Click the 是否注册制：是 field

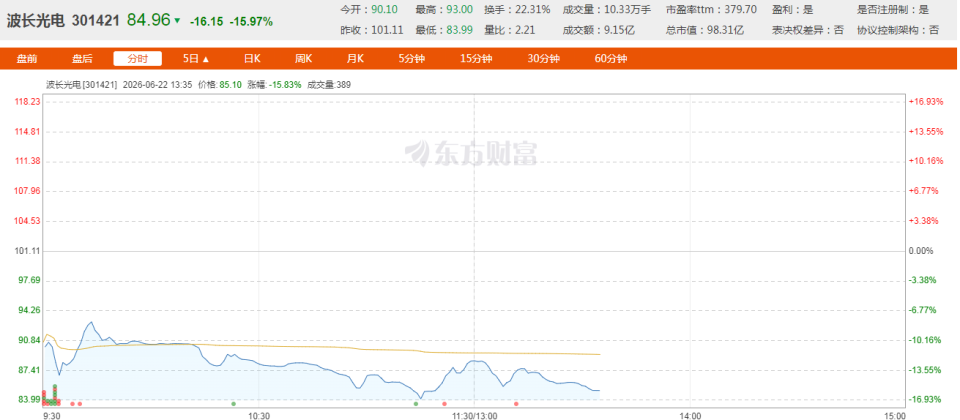coord(893,10)
